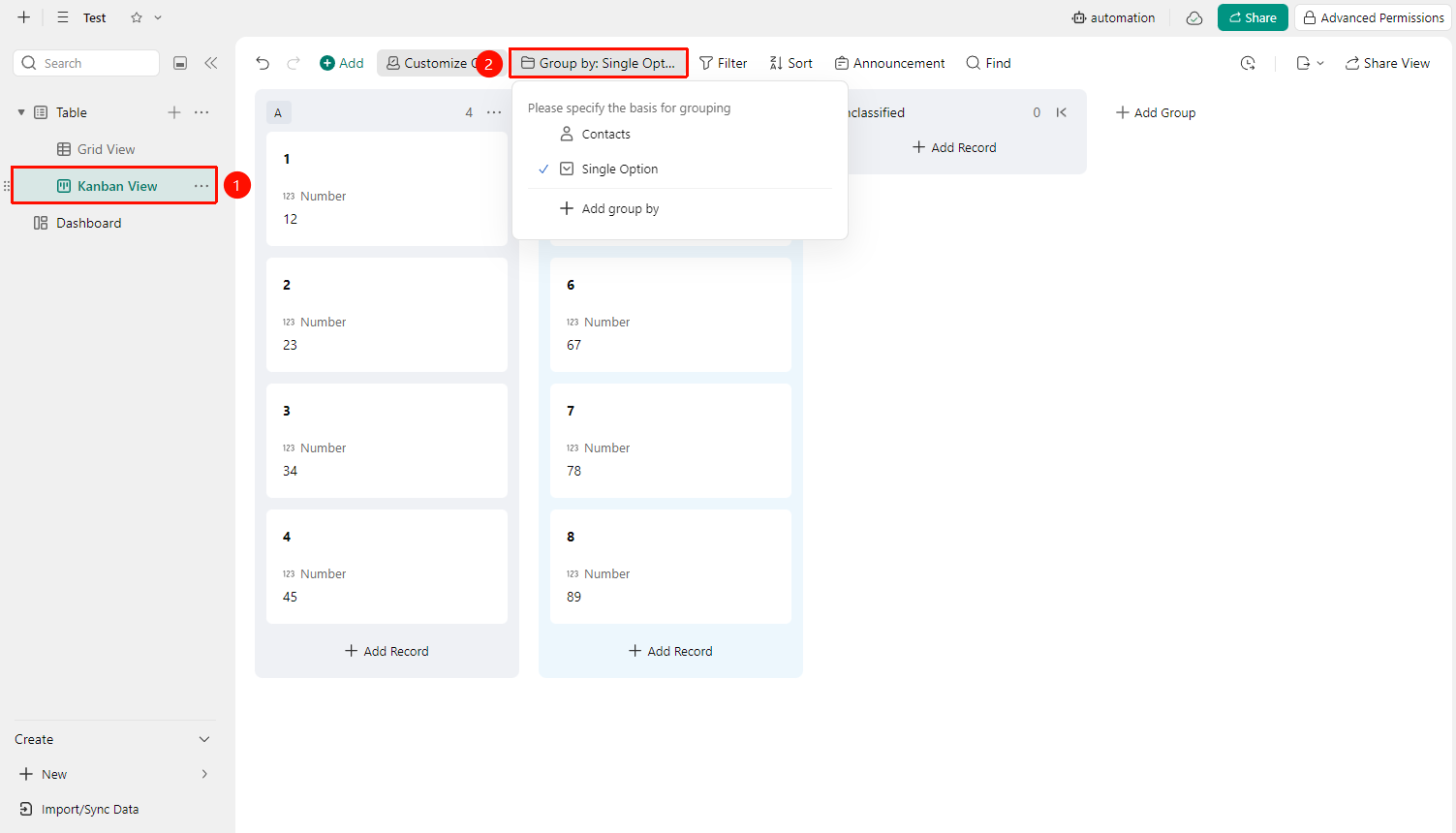
Task: Click the collapse-all icon beside Search
Action: click(x=180, y=63)
